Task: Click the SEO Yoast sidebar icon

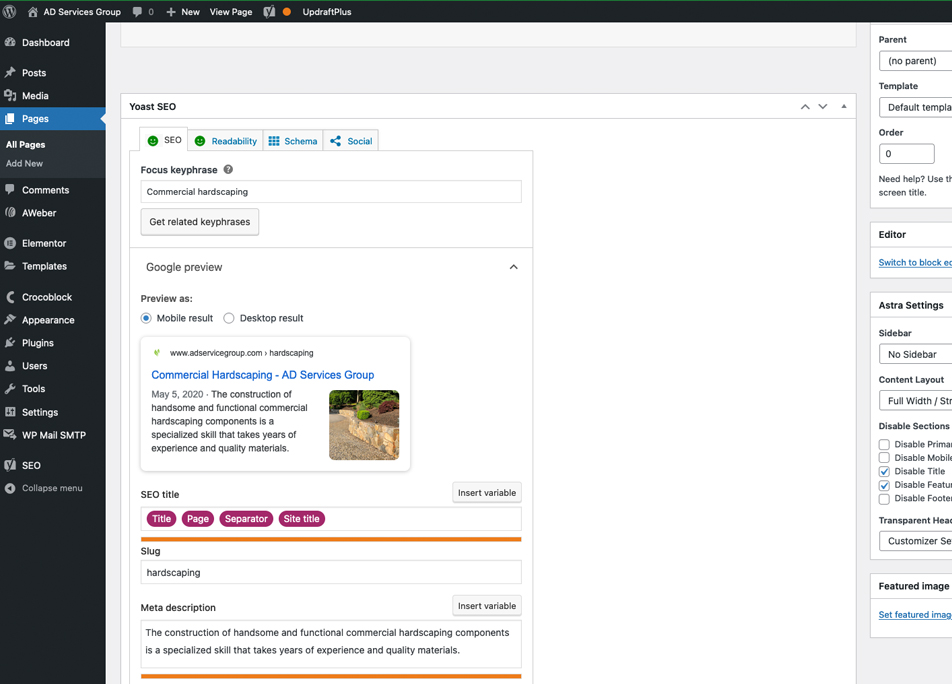Action: coord(10,465)
